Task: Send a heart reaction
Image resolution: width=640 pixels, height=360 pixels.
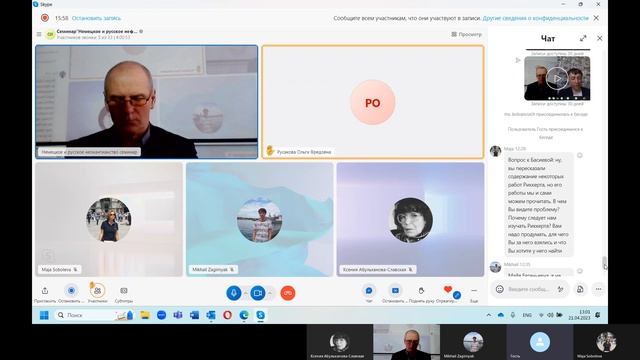Action: tap(448, 289)
